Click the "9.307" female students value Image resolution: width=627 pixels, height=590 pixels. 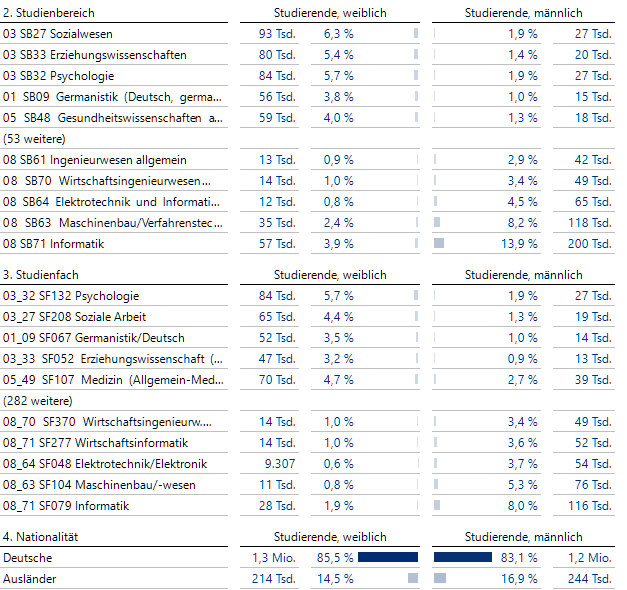(279, 464)
